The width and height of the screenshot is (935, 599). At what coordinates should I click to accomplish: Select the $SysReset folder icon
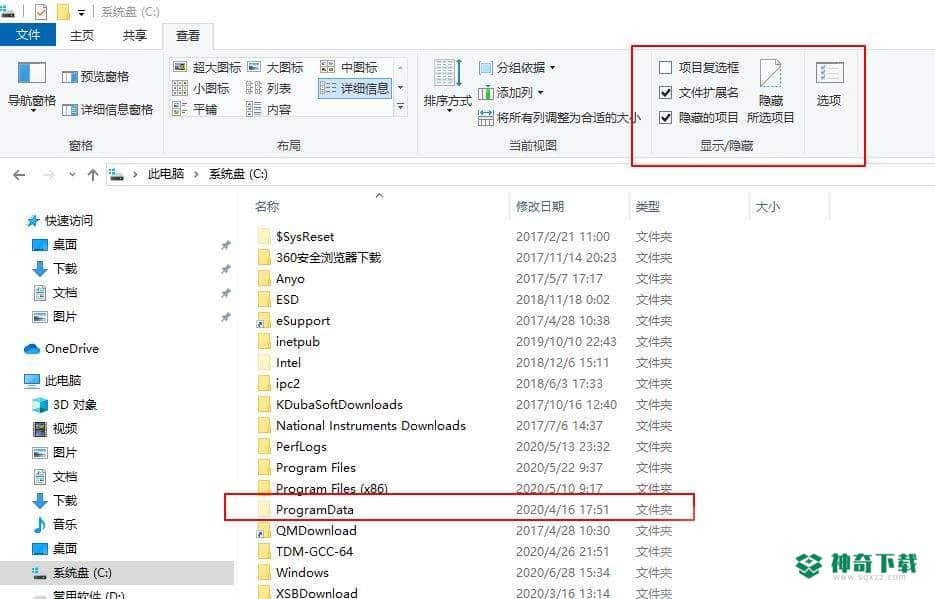264,237
